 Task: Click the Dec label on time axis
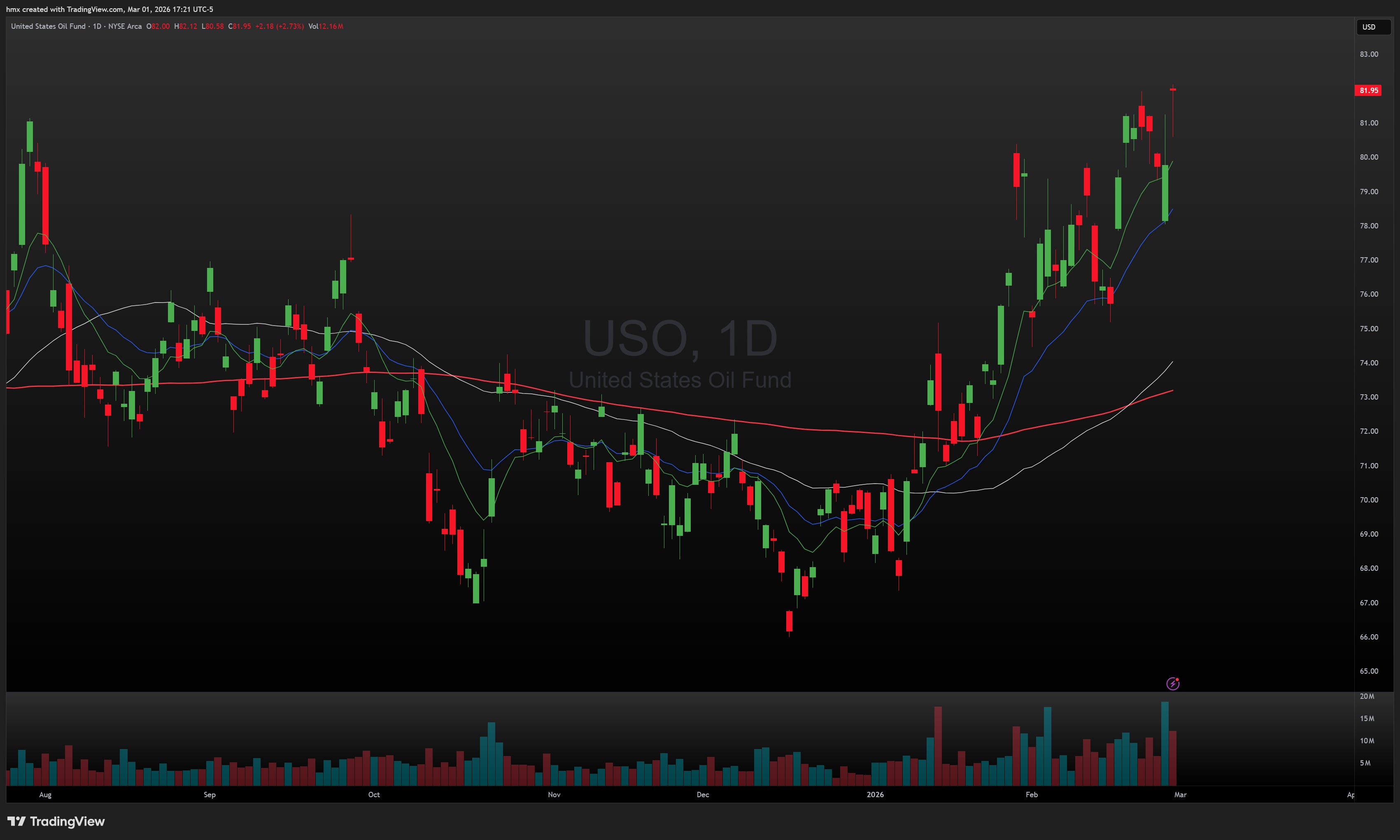click(703, 795)
